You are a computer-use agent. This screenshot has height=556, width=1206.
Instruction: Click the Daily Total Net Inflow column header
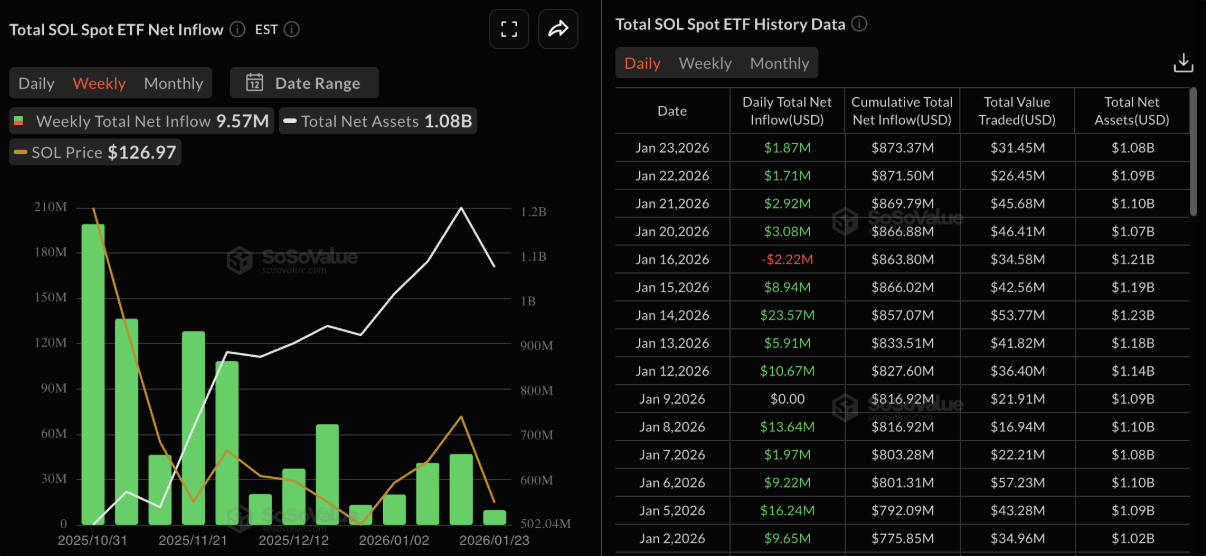pyautogui.click(x=787, y=110)
